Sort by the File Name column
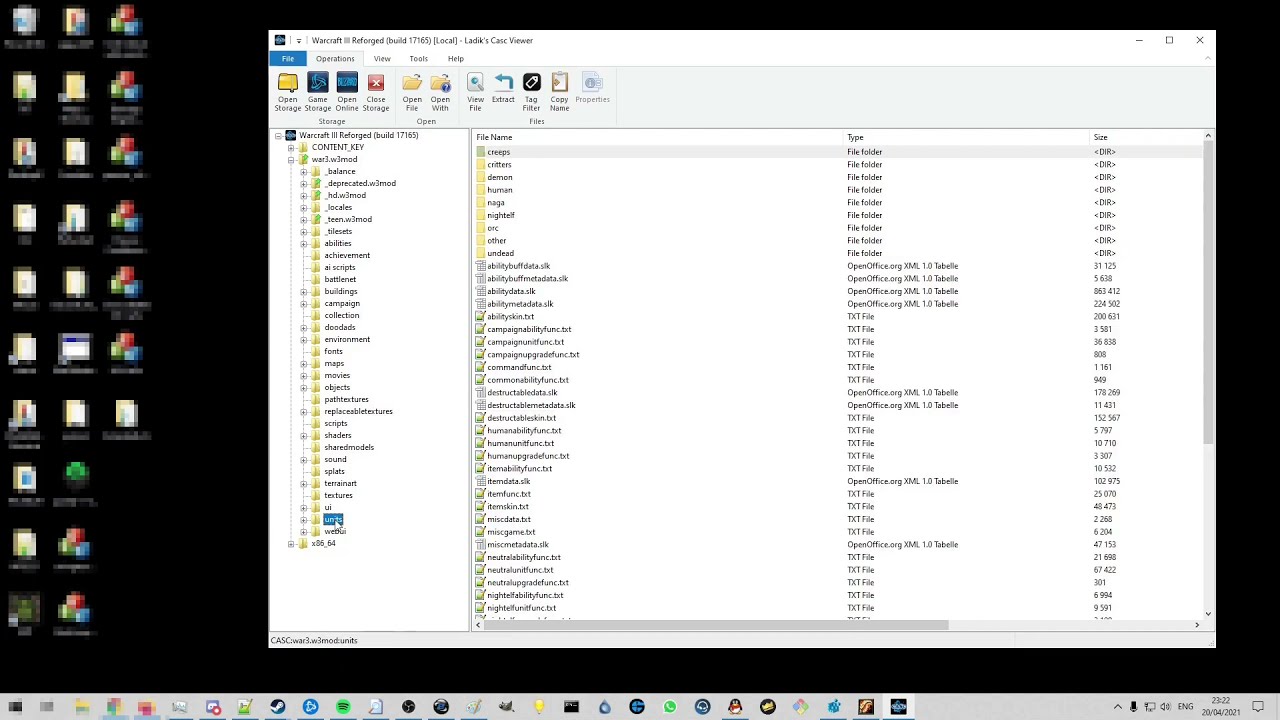Screen dimensions: 1280x720 (x=658, y=137)
